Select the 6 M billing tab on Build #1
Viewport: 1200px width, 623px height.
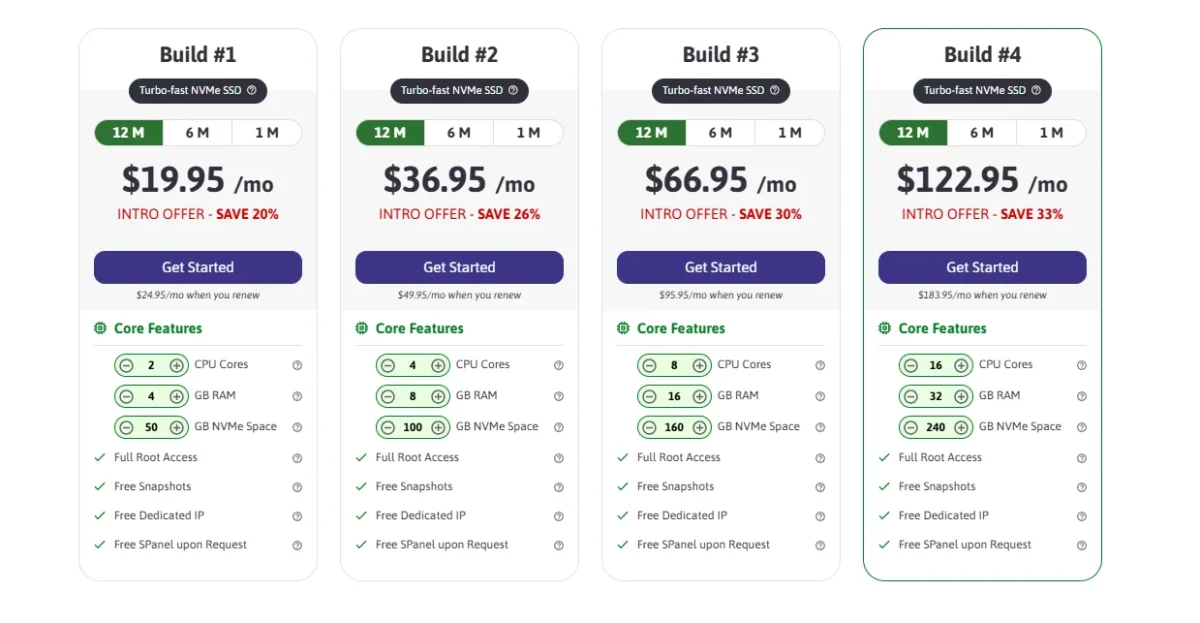pos(197,132)
